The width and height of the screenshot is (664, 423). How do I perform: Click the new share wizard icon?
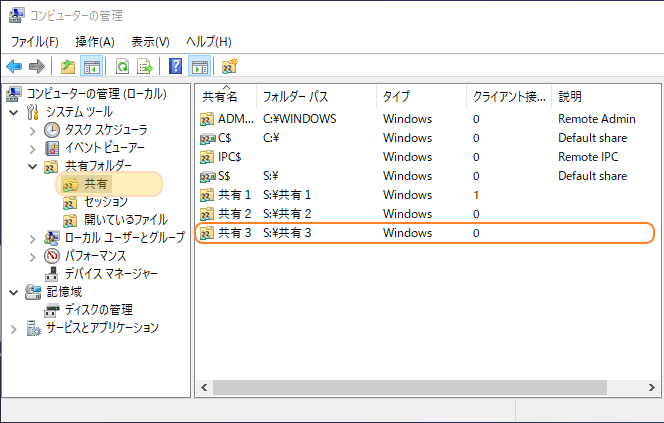(230, 66)
